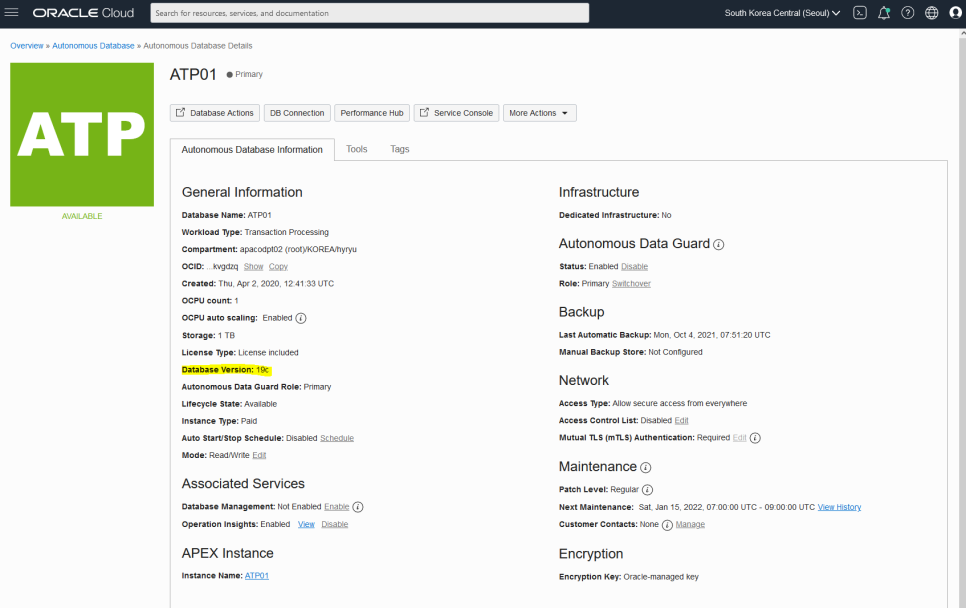The image size is (966, 608).
Task: Click Workload Type Transaction Processing text
Action: click(255, 232)
